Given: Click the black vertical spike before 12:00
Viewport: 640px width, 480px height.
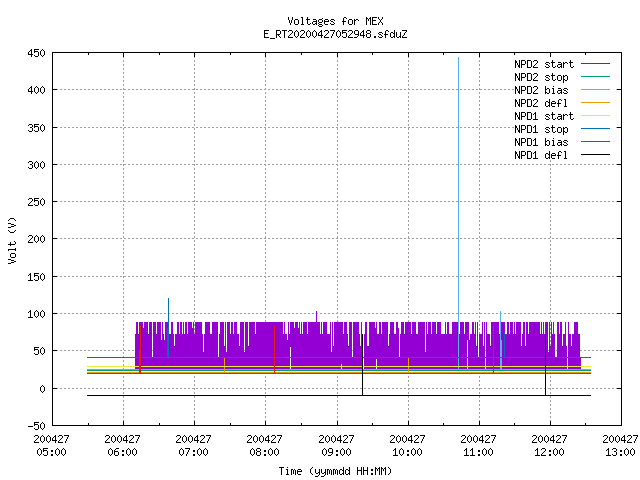Looking at the screenshot, I should 545,367.
